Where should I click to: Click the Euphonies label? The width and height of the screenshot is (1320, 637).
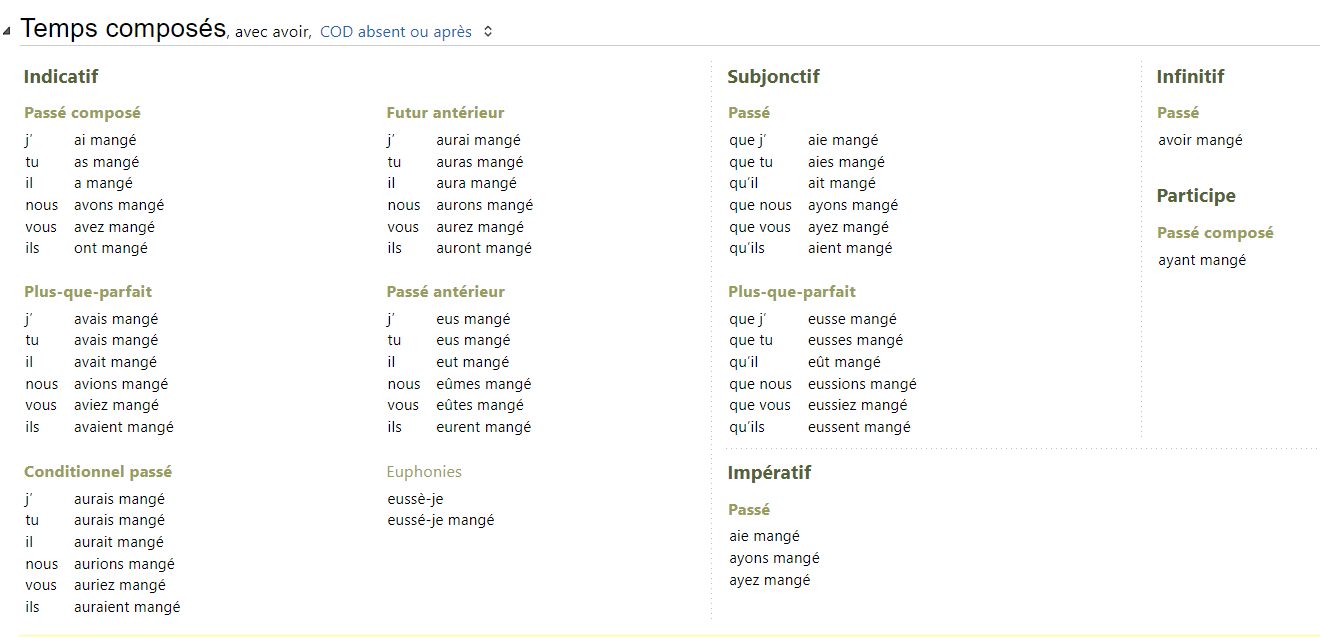click(x=424, y=472)
